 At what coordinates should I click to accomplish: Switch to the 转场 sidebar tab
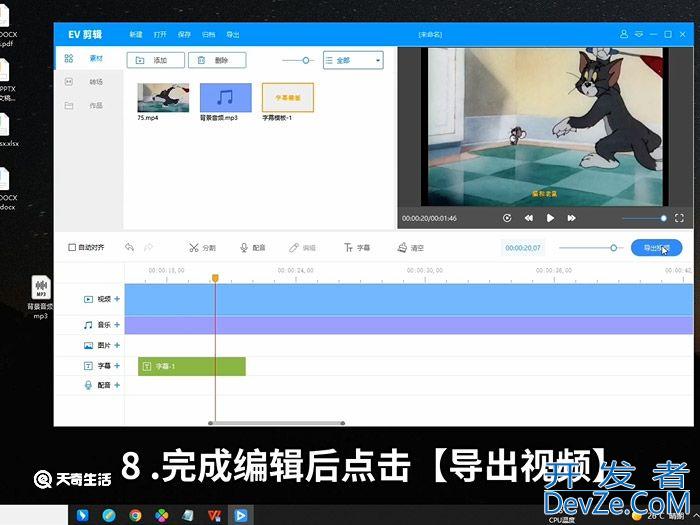pyautogui.click(x=88, y=82)
